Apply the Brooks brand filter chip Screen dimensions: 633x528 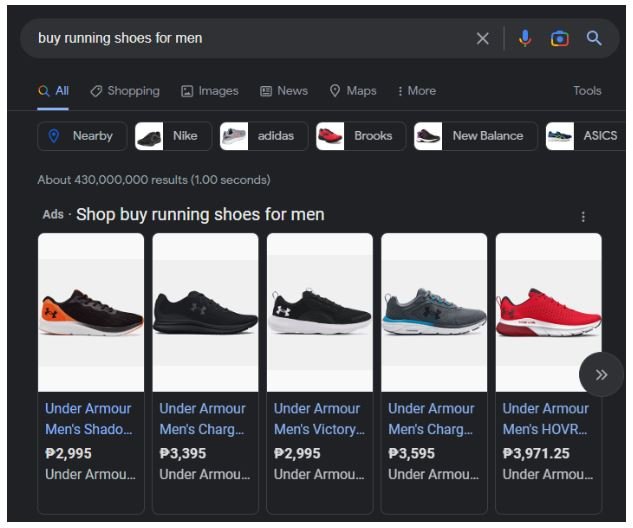(361, 136)
